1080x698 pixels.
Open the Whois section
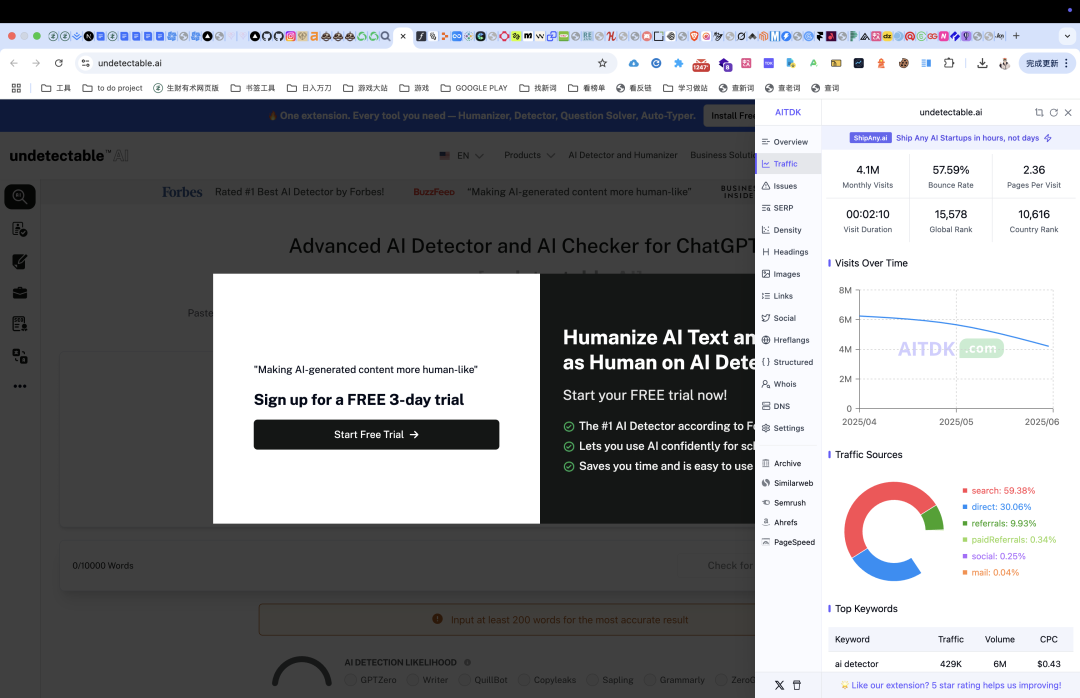(x=779, y=384)
